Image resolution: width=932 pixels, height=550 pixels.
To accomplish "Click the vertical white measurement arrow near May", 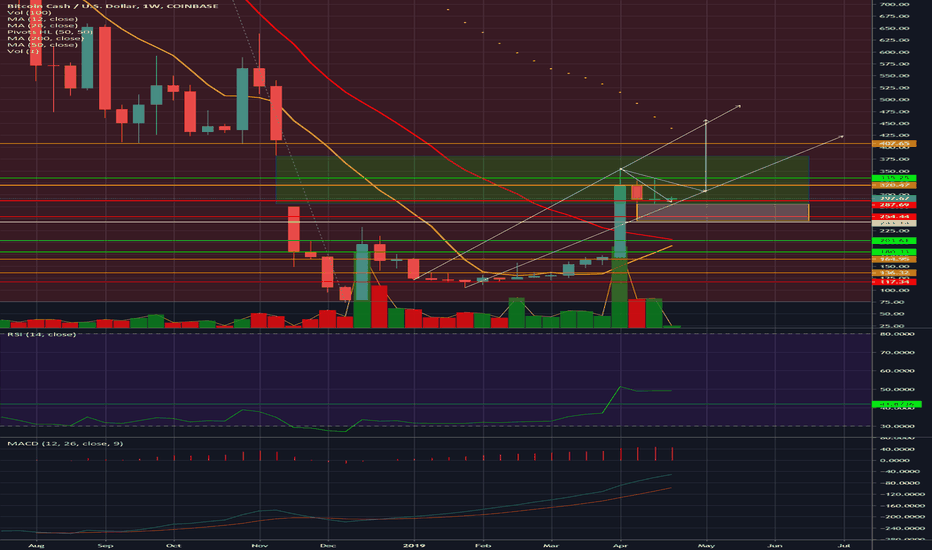I will [x=706, y=156].
